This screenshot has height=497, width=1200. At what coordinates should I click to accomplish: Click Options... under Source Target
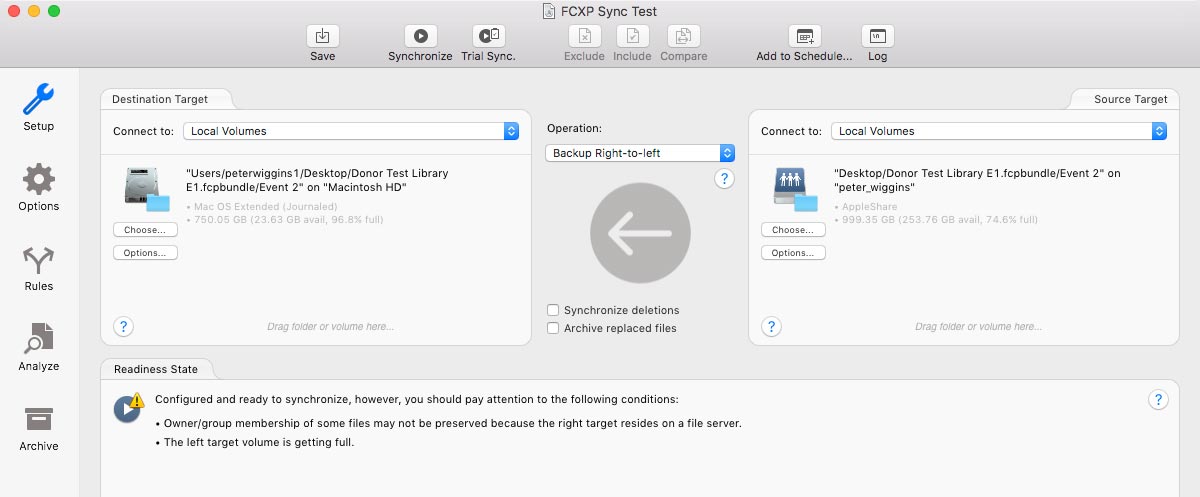[793, 253]
